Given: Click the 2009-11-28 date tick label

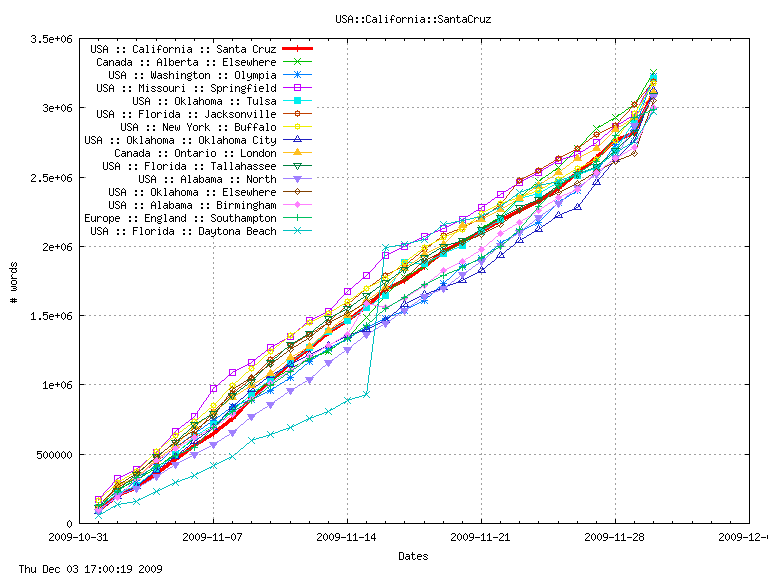Looking at the screenshot, I should [615, 537].
